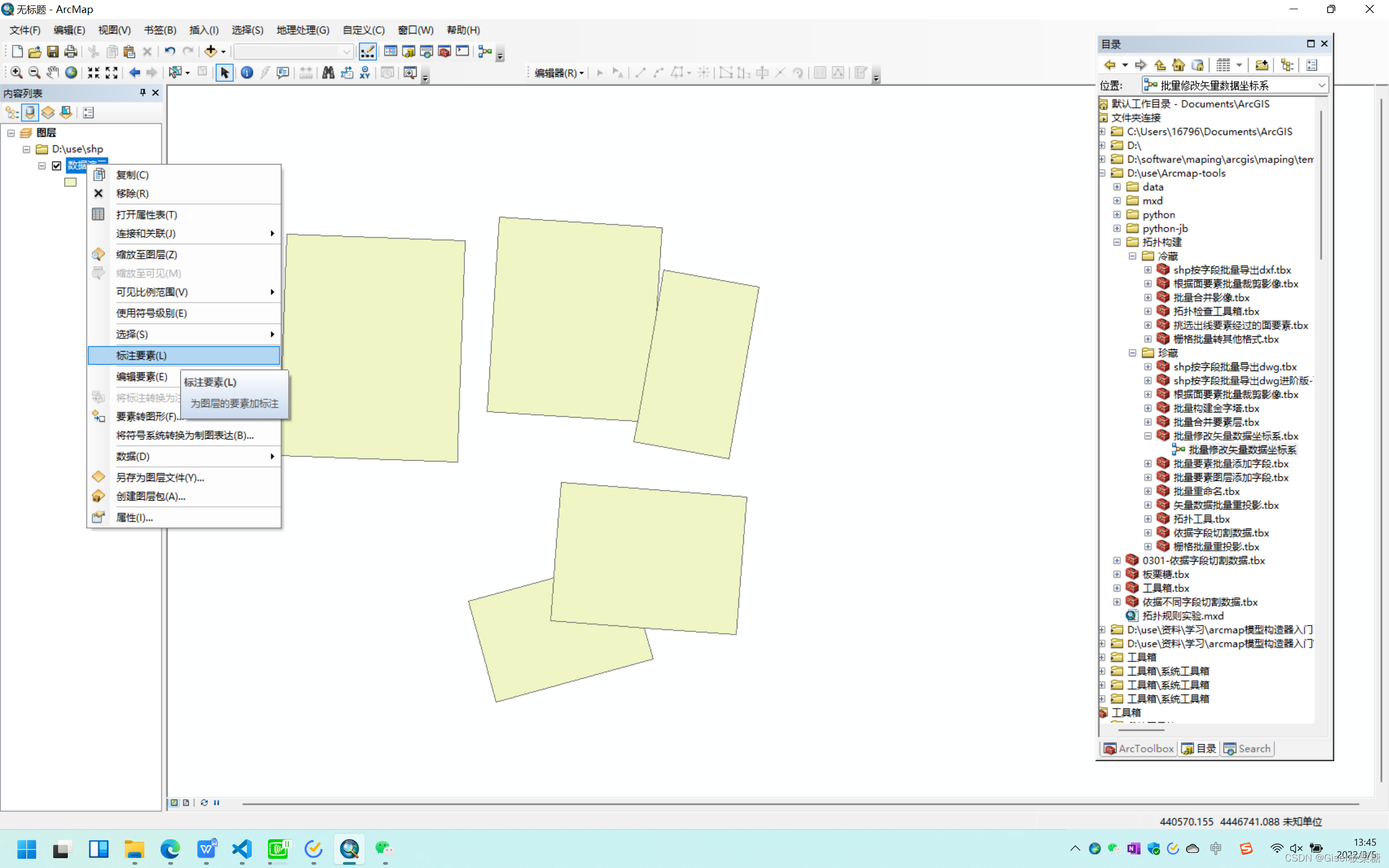
Task: Click the Save document icon
Action: pos(52,52)
